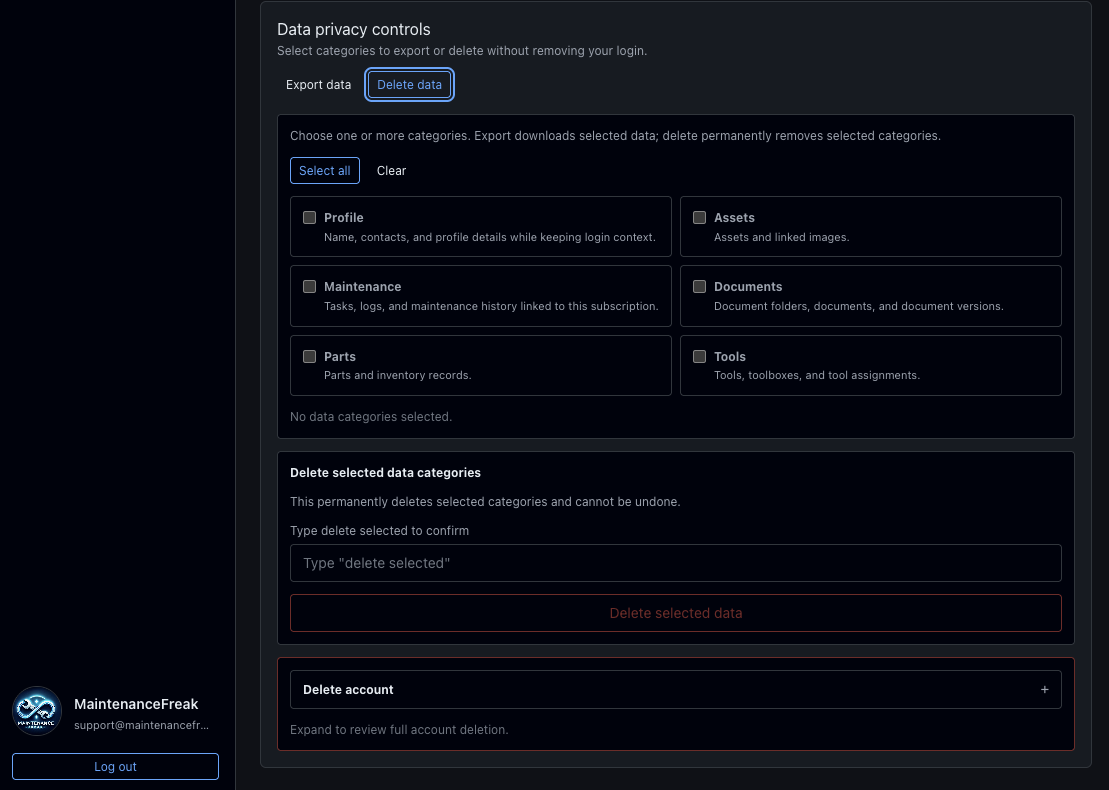Switch to the Export data tab
Viewport: 1109px width, 790px height.
tap(318, 85)
